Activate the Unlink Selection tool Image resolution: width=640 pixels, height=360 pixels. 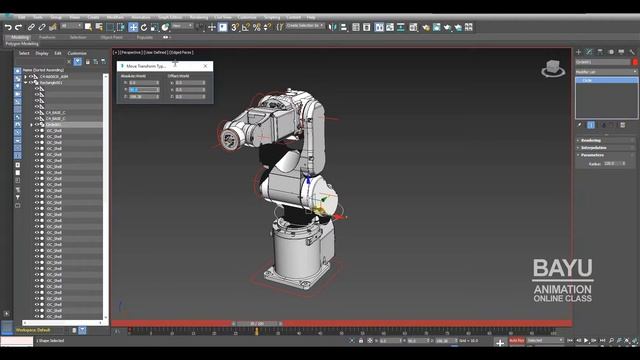(42, 27)
